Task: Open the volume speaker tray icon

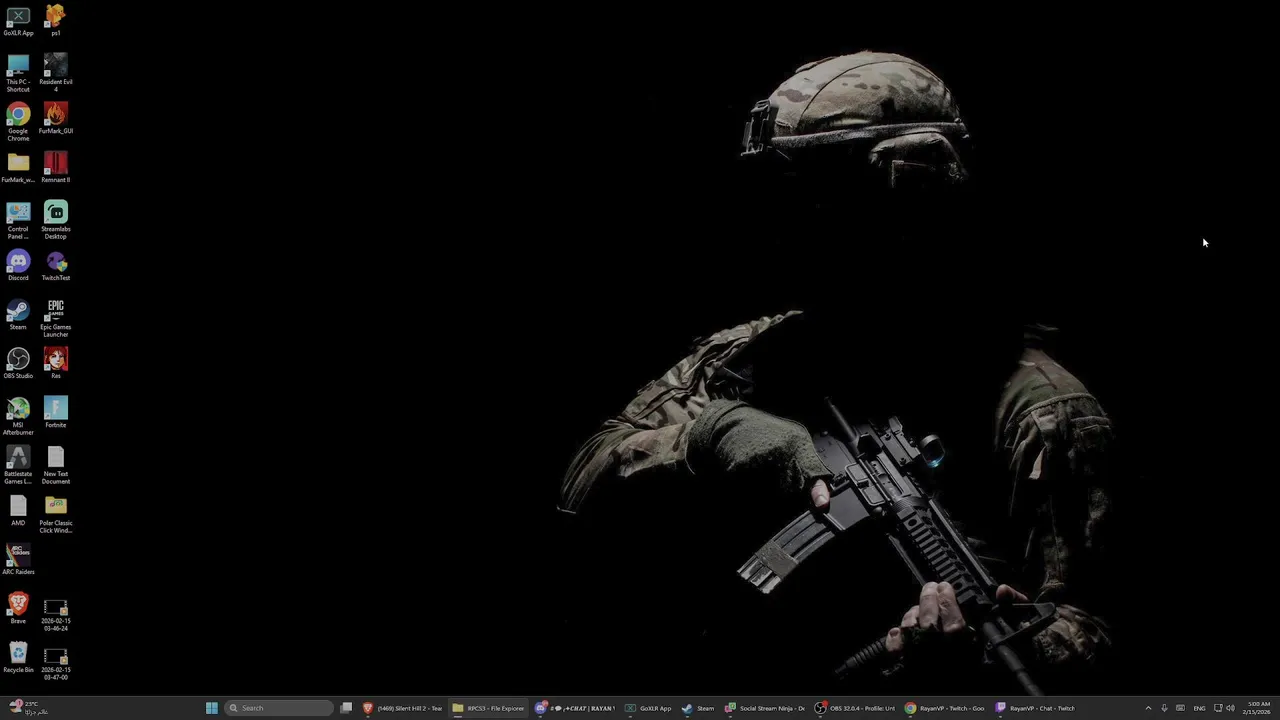Action: pyautogui.click(x=1230, y=708)
